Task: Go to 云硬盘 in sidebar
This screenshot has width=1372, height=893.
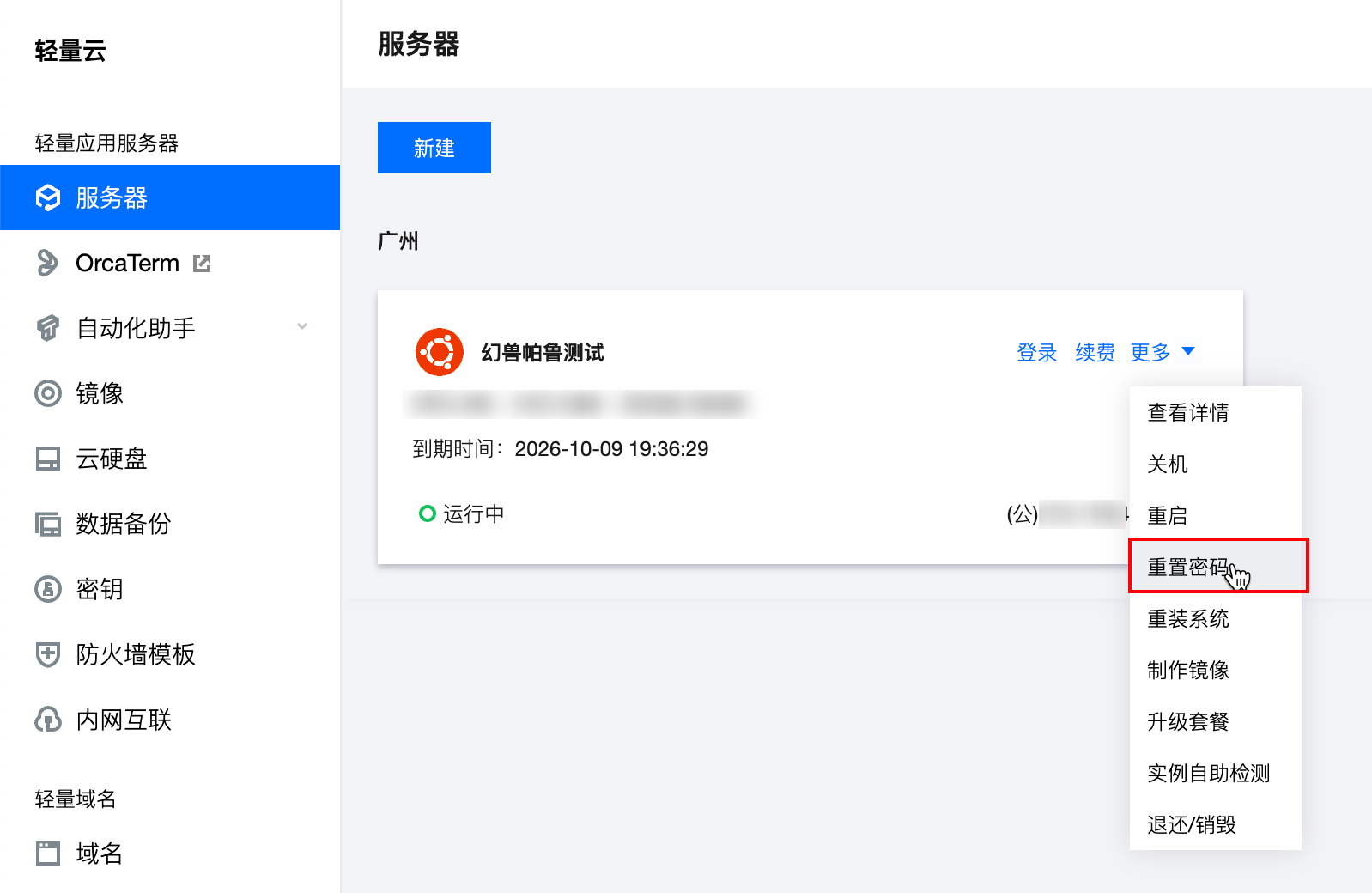Action: click(x=170, y=459)
